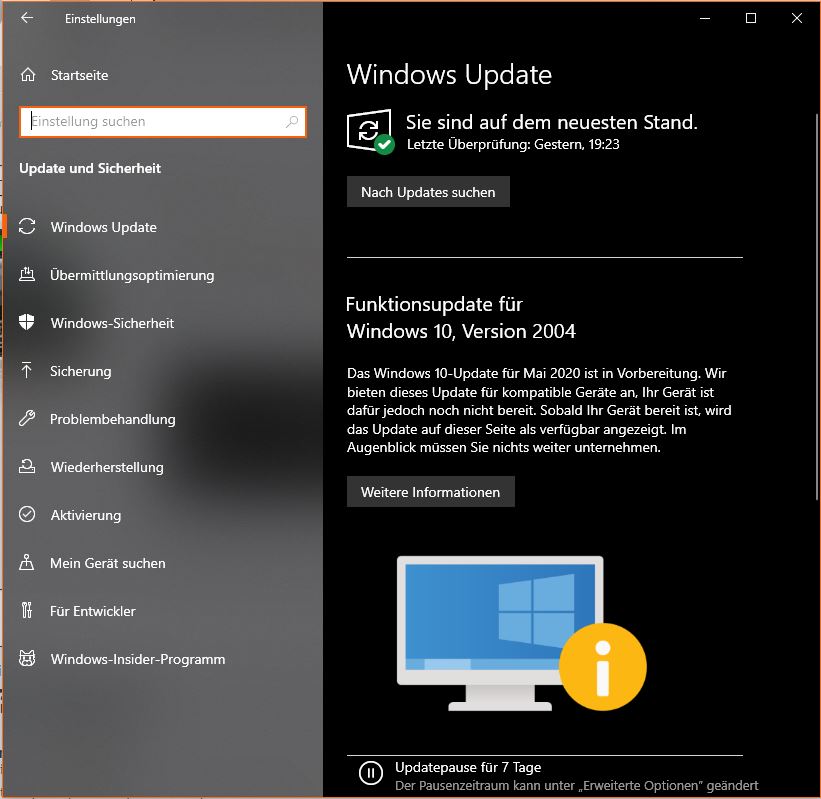Open the Windows-Sicherheit page
Image resolution: width=821 pixels, height=799 pixels.
112,323
